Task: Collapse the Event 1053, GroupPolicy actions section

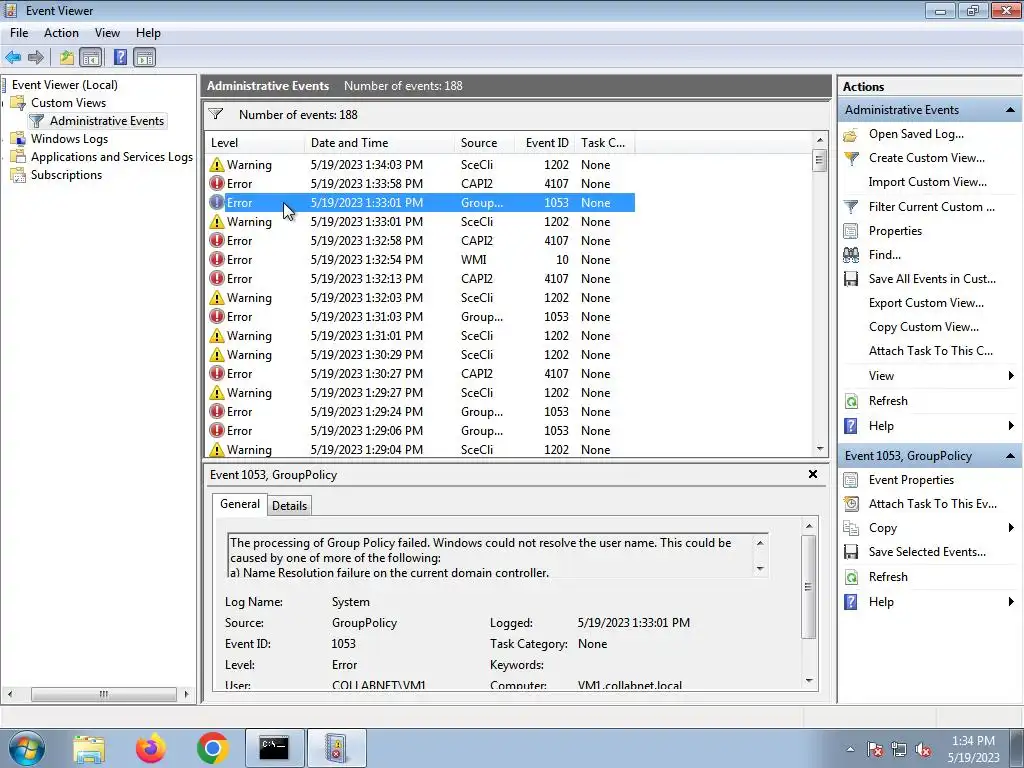Action: pyautogui.click(x=1010, y=456)
